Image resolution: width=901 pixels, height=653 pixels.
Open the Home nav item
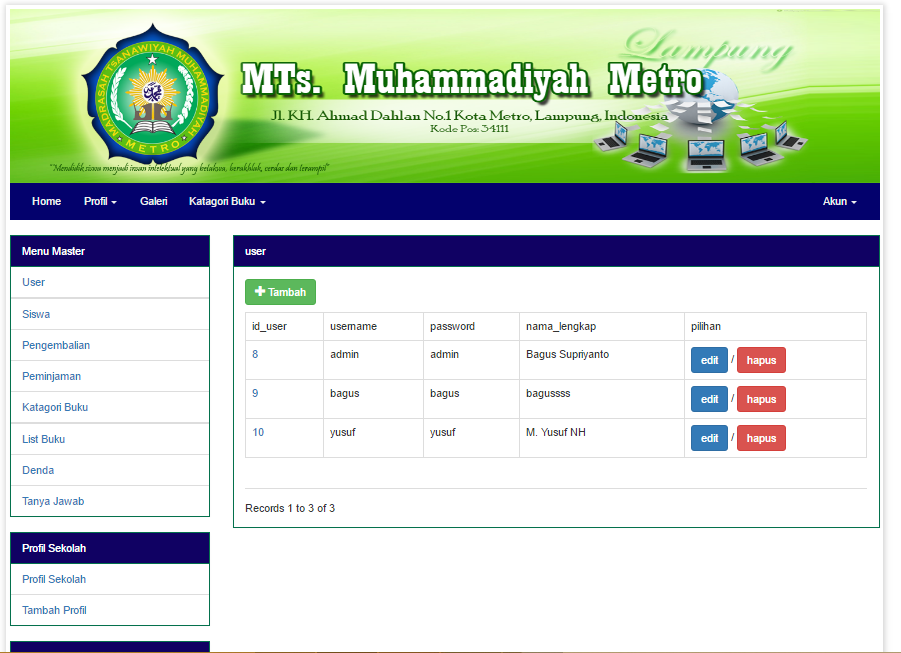47,201
